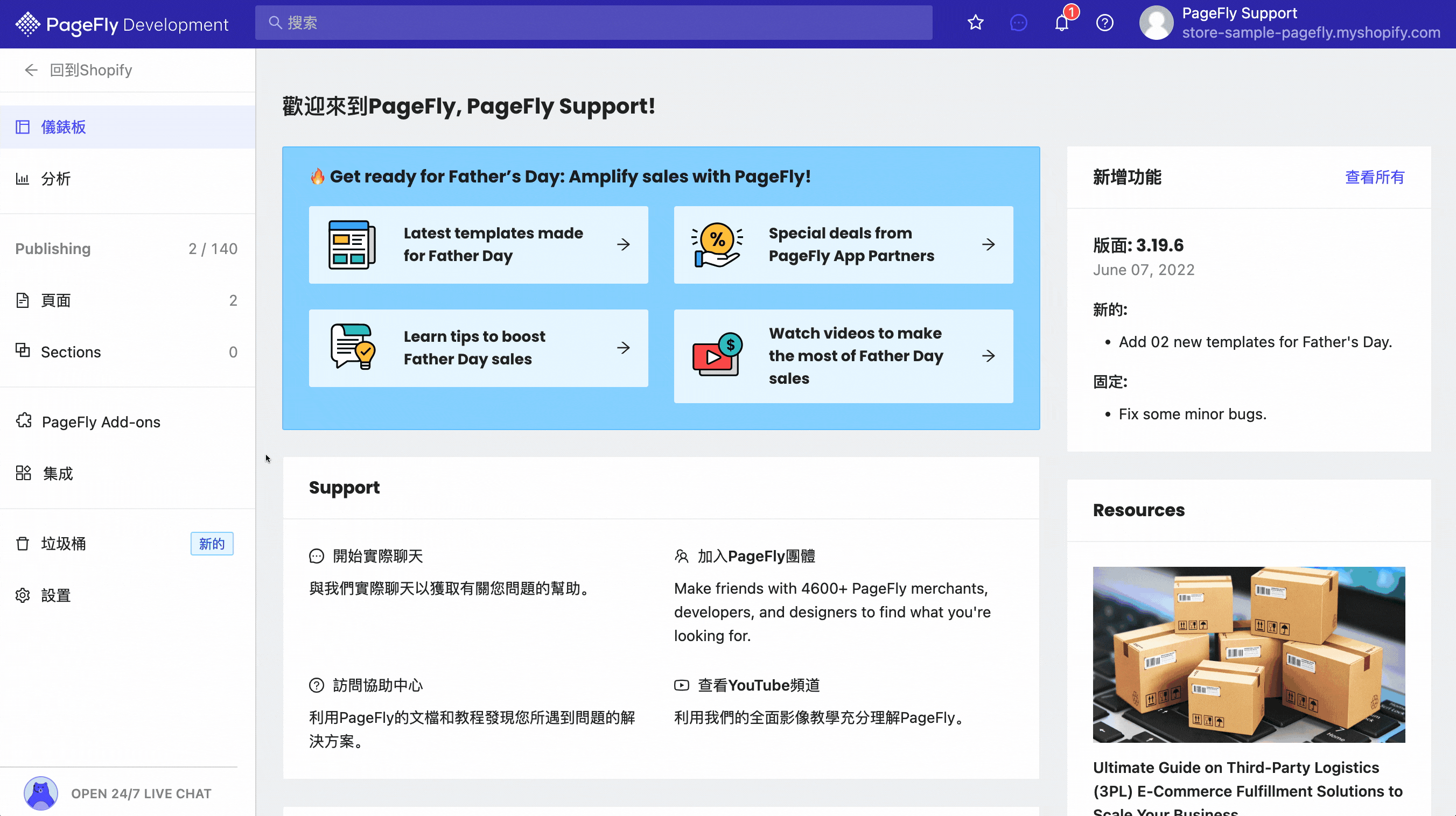The image size is (1456, 816).
Task: Click the June 07, 2022 date
Action: tap(1144, 270)
